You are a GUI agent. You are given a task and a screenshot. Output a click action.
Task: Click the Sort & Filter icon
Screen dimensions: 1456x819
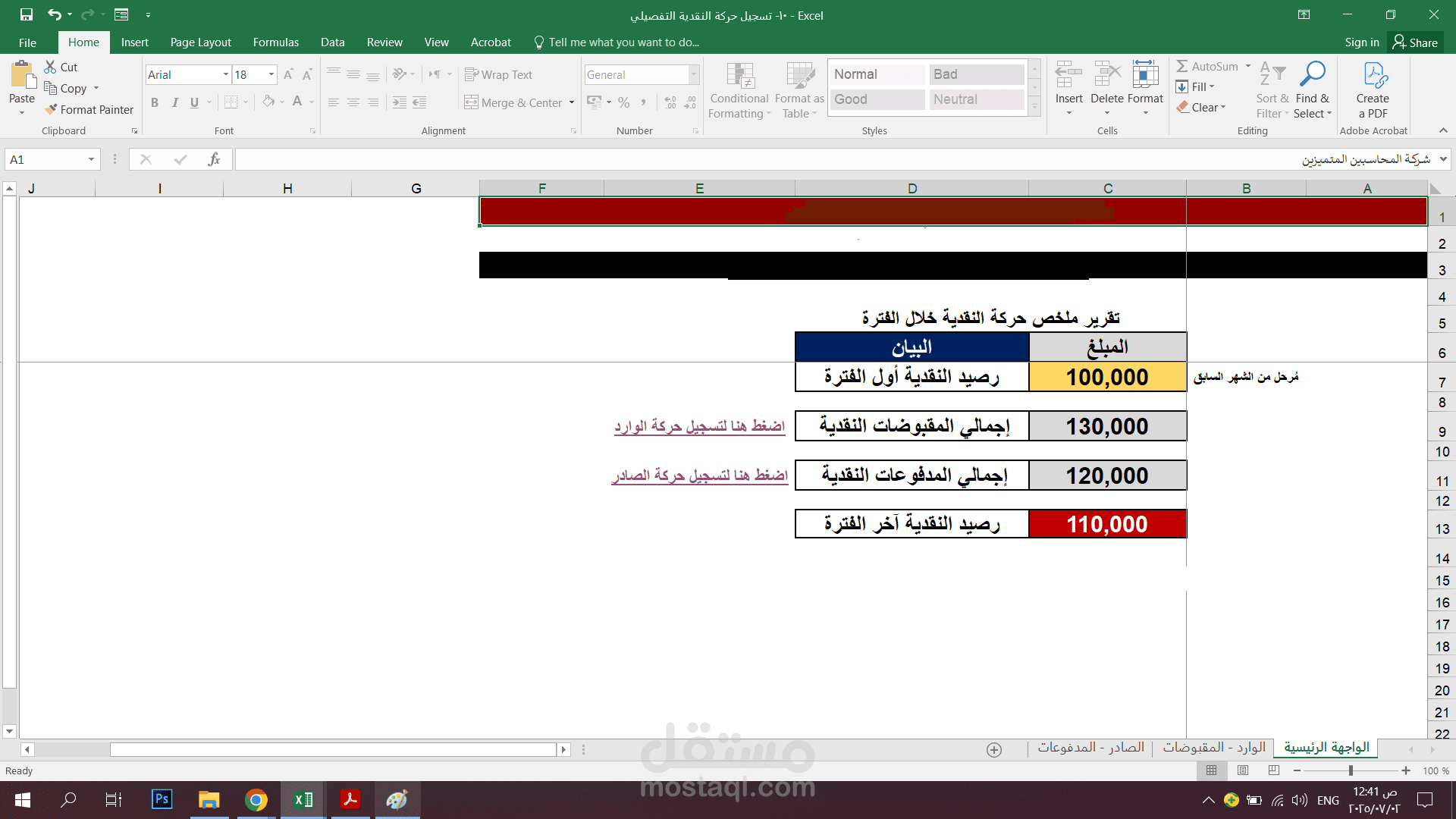(x=1272, y=74)
